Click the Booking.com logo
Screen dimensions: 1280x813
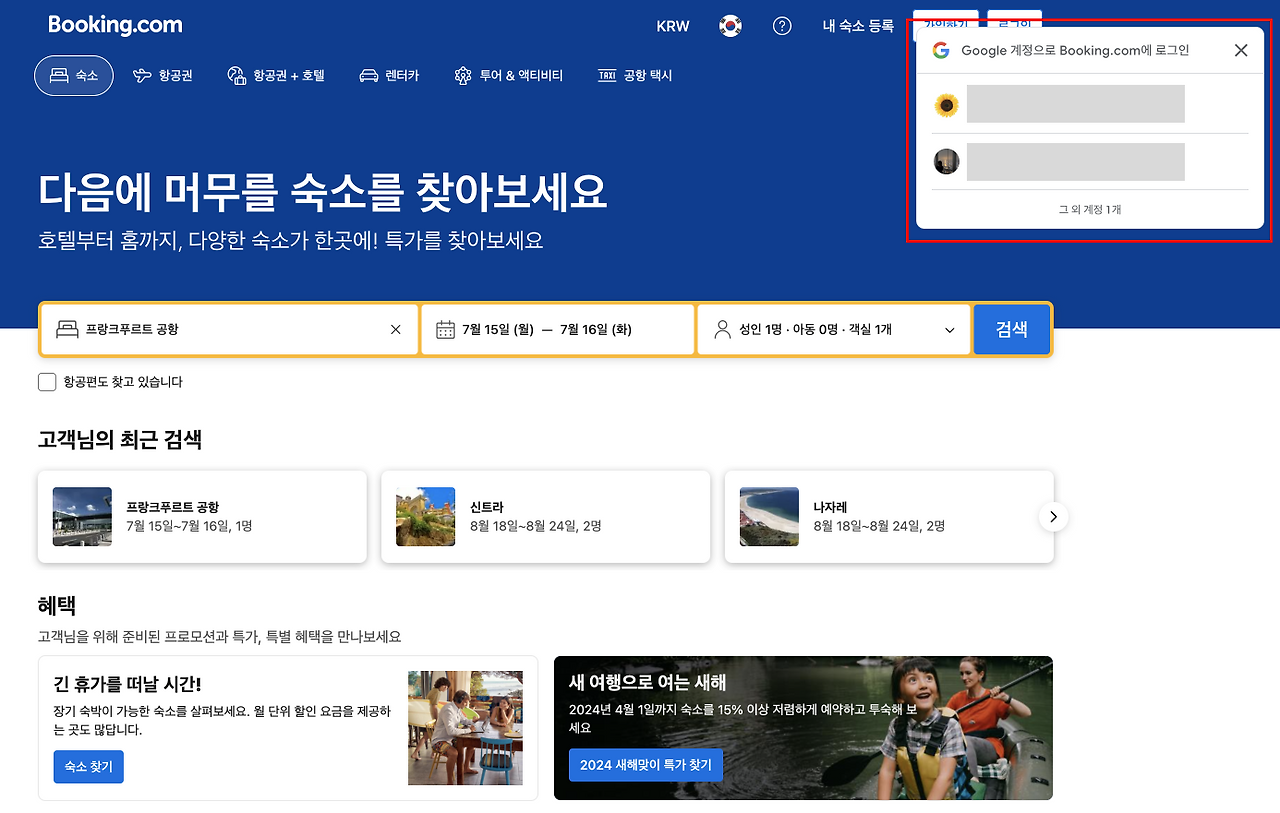point(115,25)
